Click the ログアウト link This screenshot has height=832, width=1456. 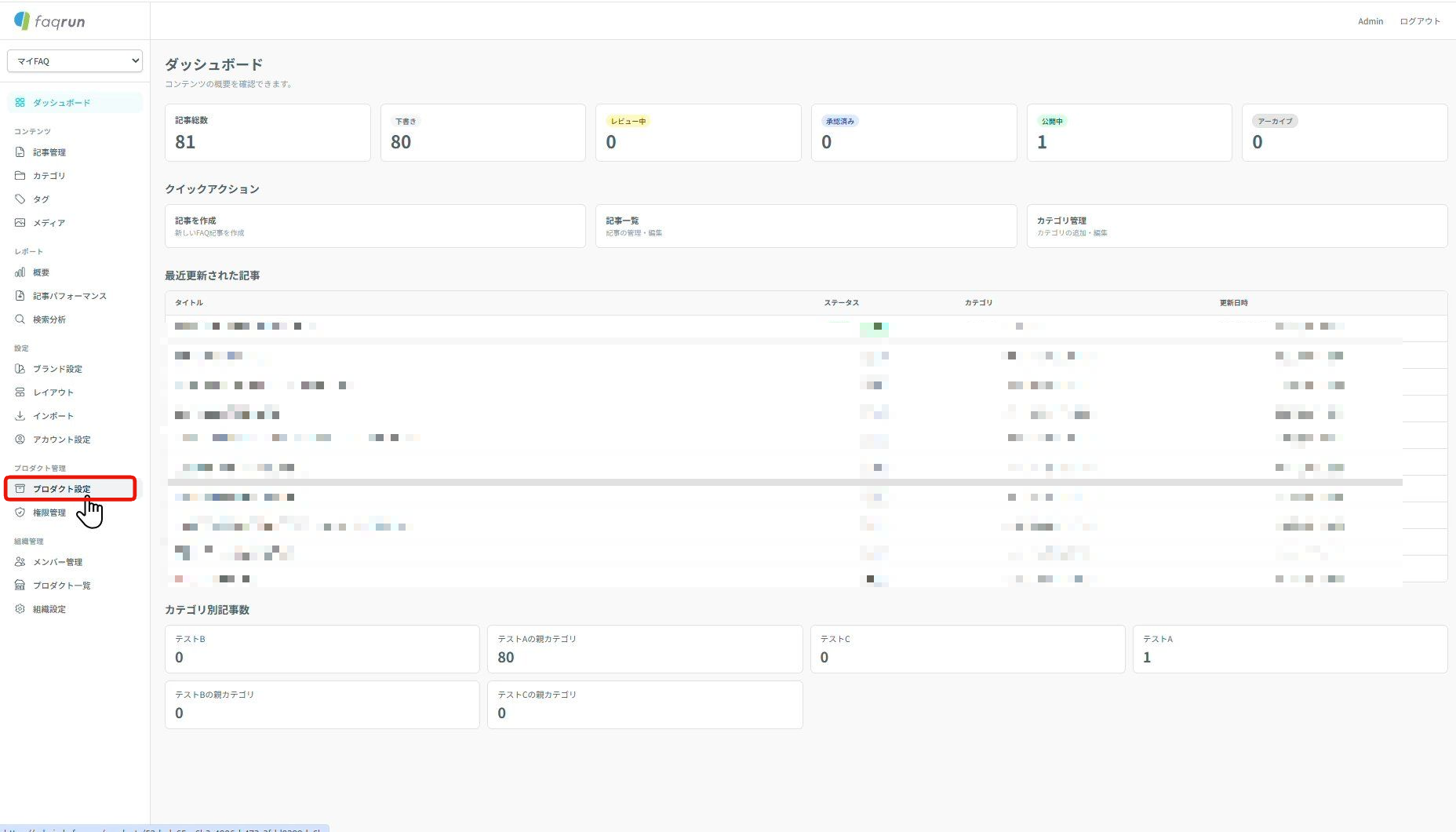(x=1420, y=21)
